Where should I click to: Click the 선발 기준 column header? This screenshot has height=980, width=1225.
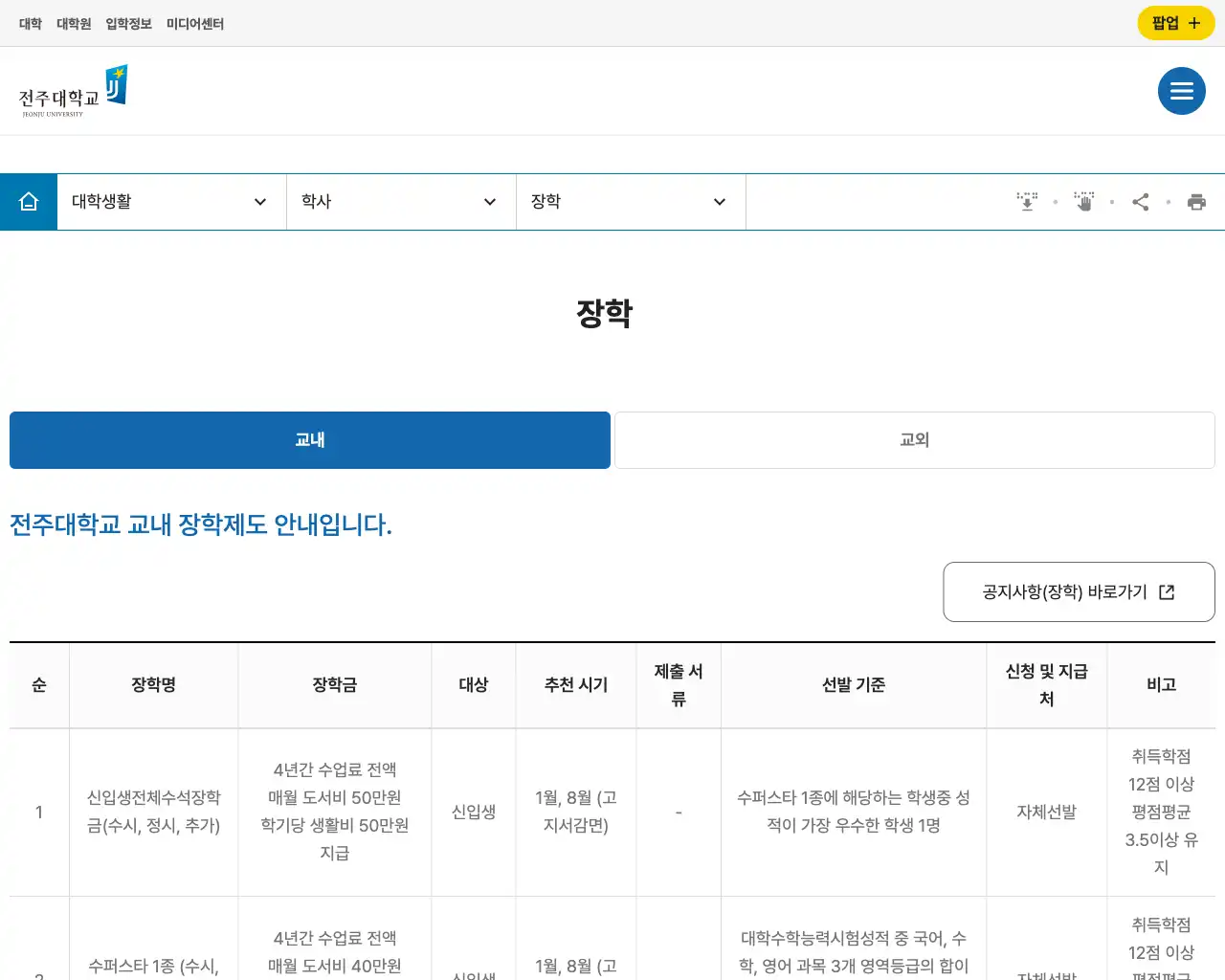tap(854, 685)
